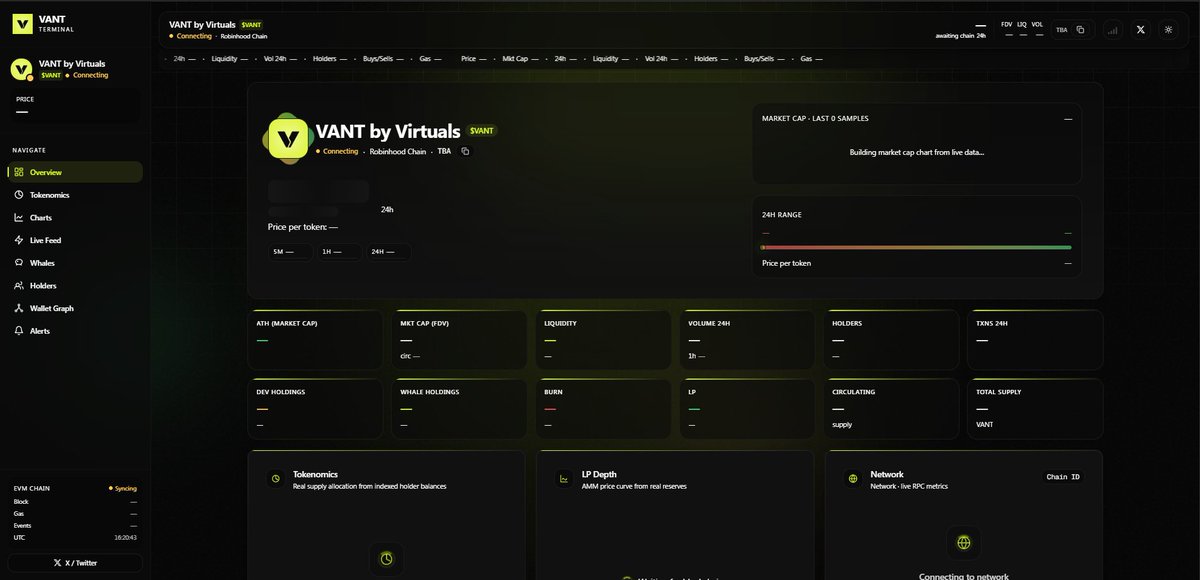Toggle the theme with the sun icon

(1169, 30)
